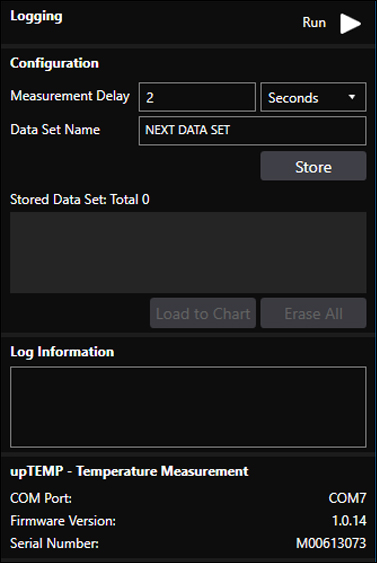The width and height of the screenshot is (377, 563).
Task: Click inside the Log Information text box
Action: tap(188, 407)
